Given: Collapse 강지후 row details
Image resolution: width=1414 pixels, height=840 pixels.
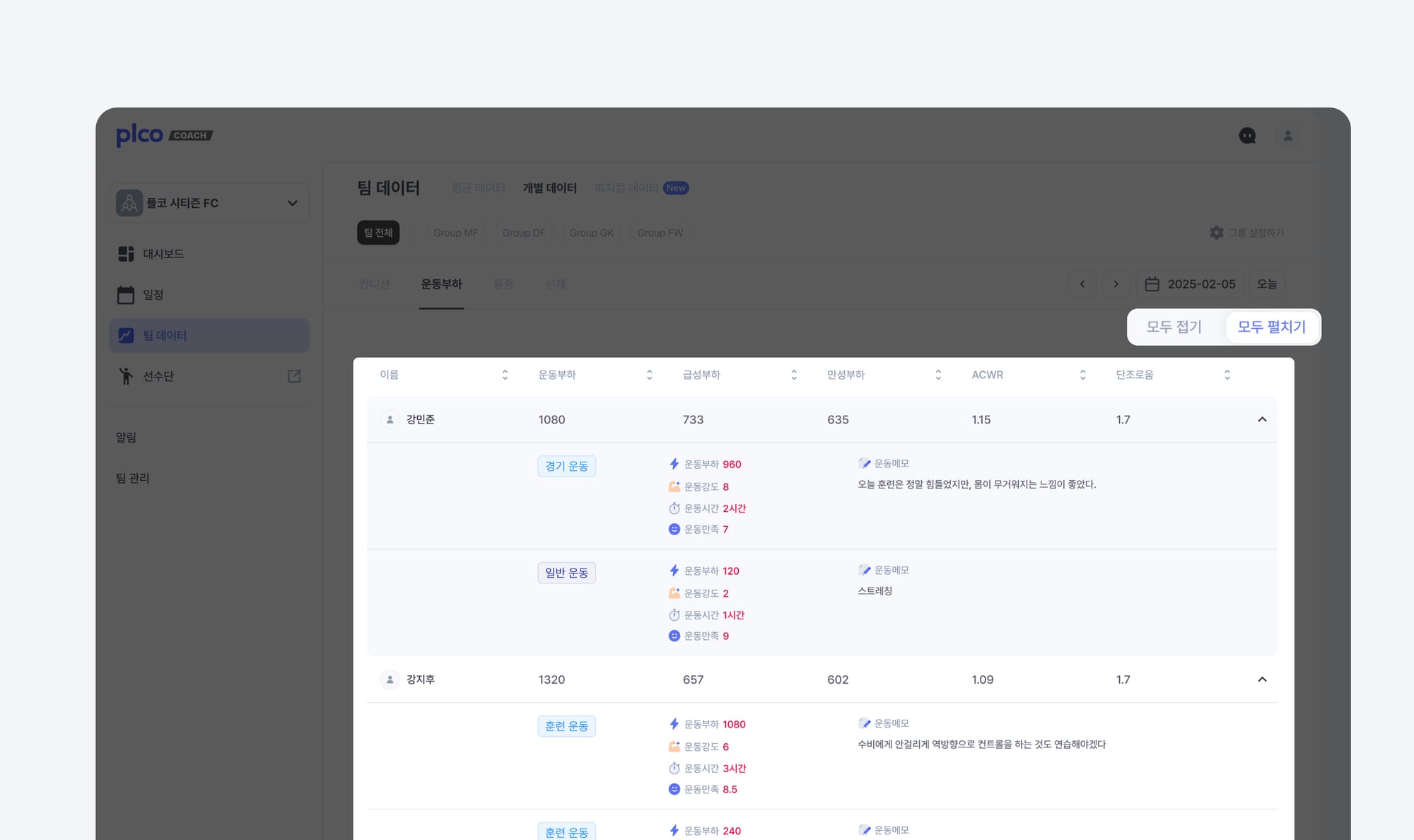Looking at the screenshot, I should point(1262,679).
